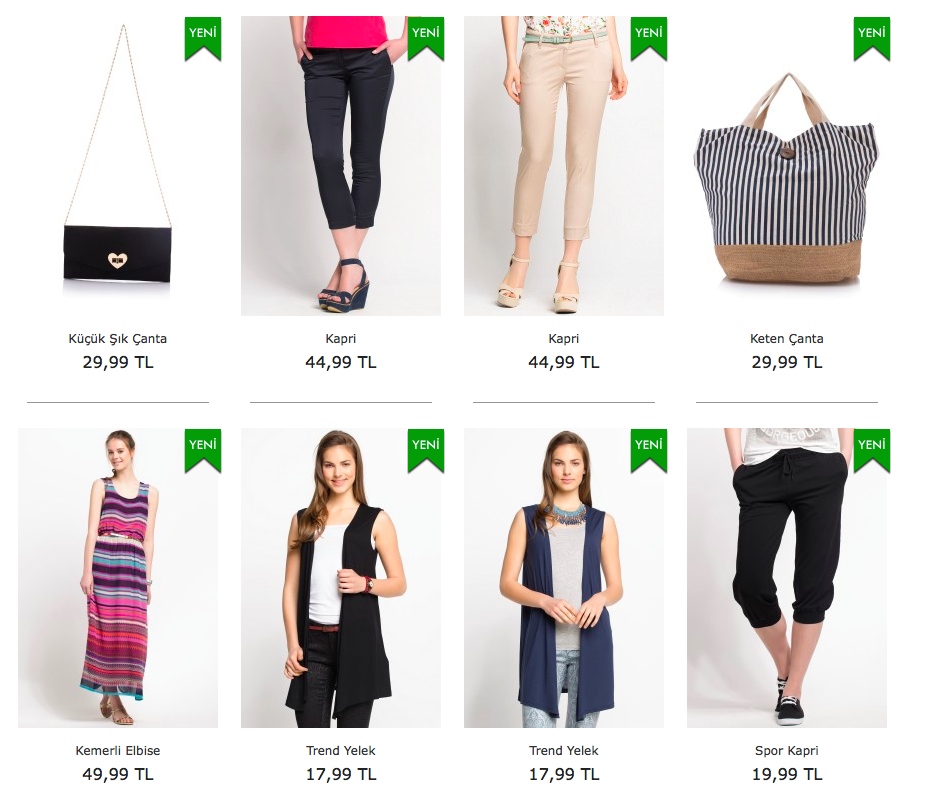Open the striped maxi dress image
Image resolution: width=939 pixels, height=799 pixels.
tap(118, 578)
